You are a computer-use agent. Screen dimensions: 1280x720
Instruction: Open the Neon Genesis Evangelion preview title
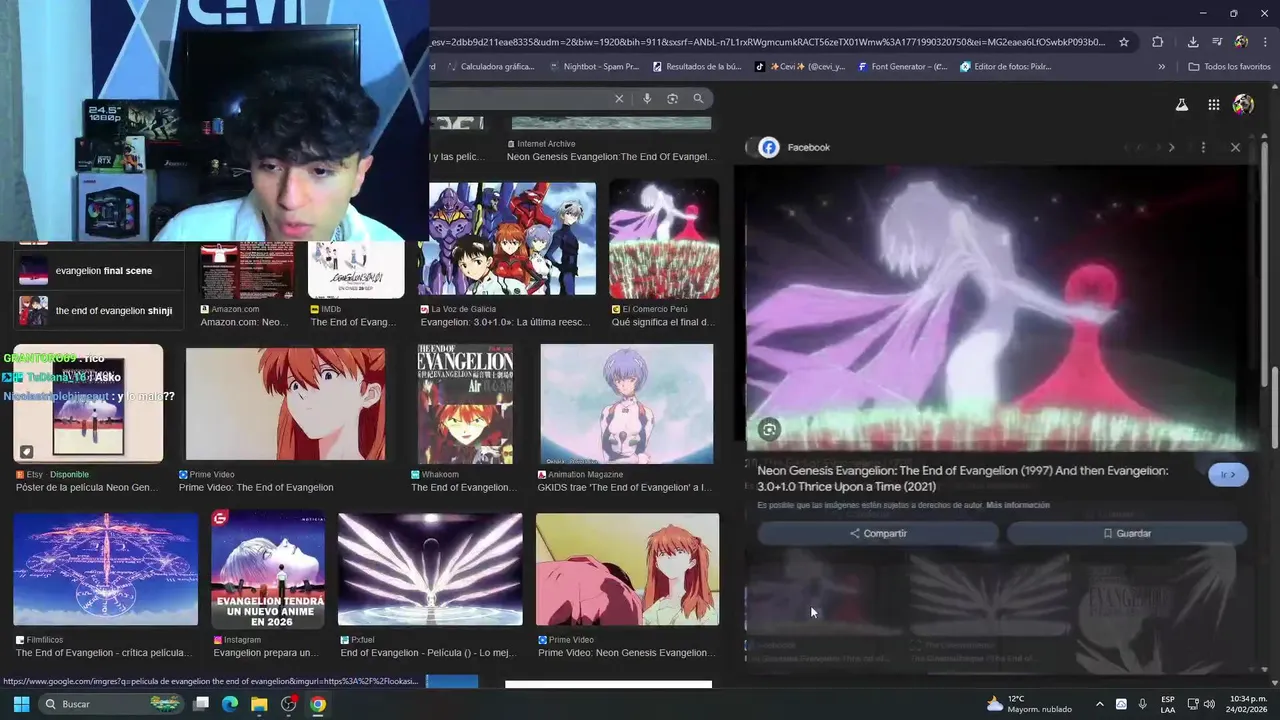coord(963,478)
